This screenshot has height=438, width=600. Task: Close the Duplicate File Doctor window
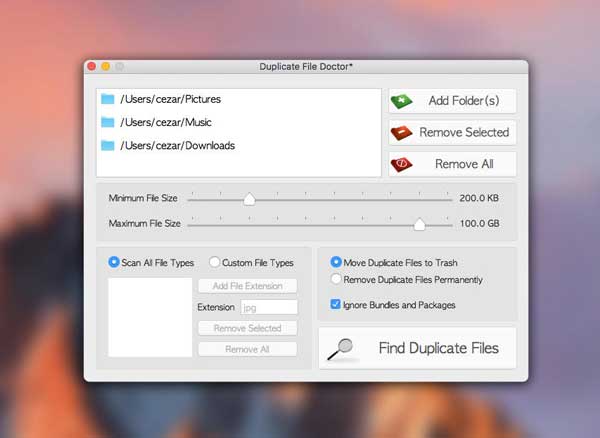[92, 66]
